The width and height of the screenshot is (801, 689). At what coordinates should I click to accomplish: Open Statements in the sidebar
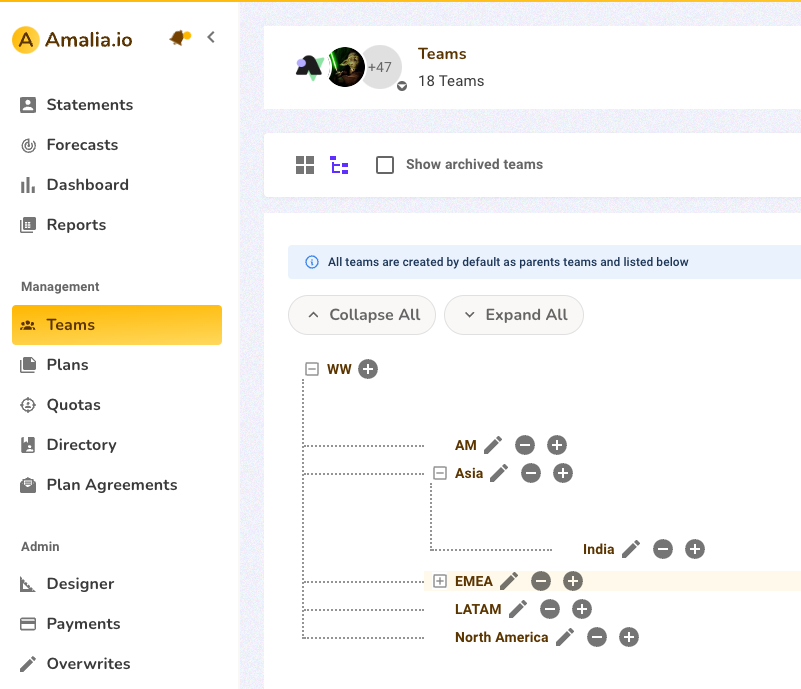117,105
